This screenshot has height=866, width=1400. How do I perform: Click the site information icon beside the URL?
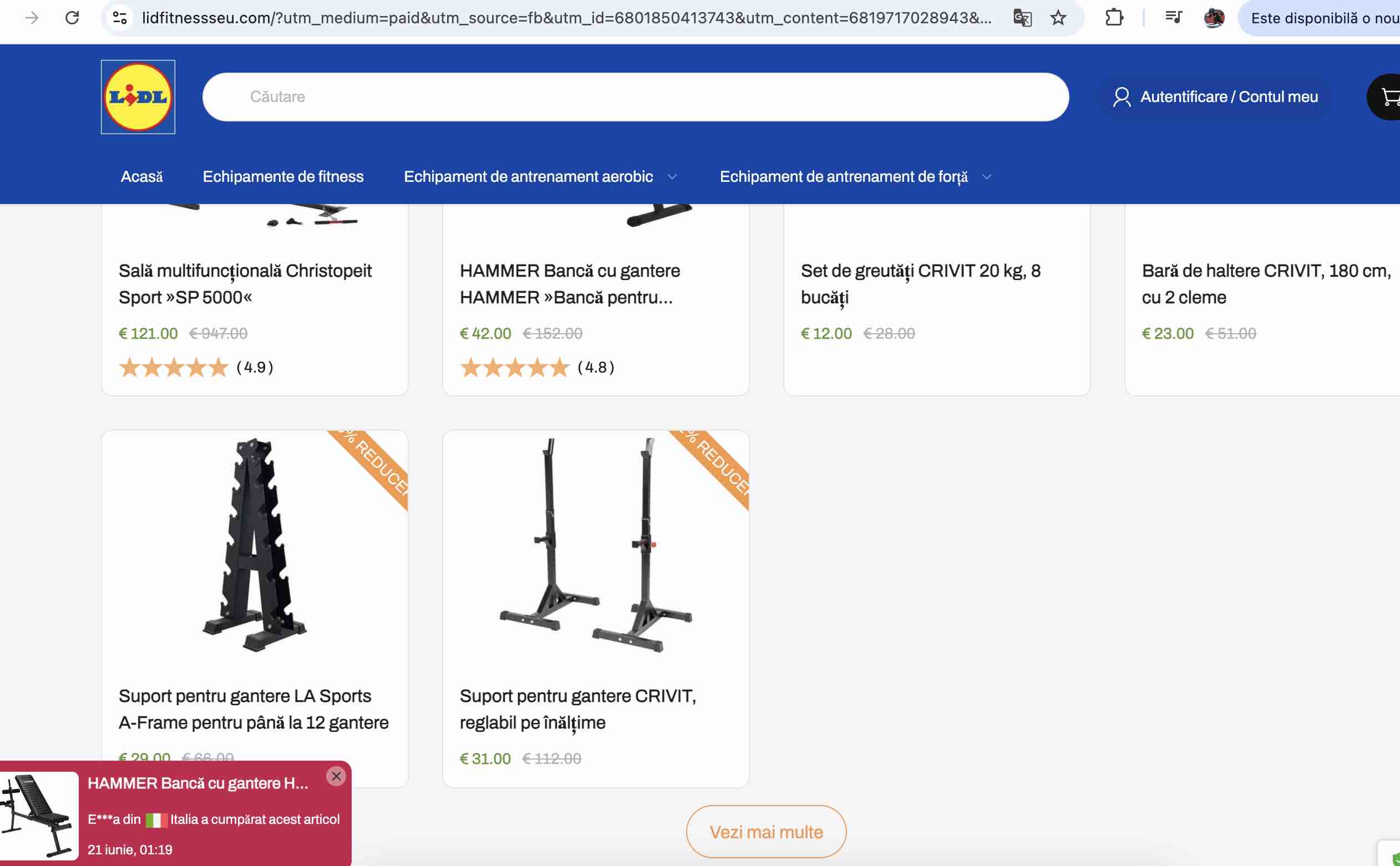[120, 18]
